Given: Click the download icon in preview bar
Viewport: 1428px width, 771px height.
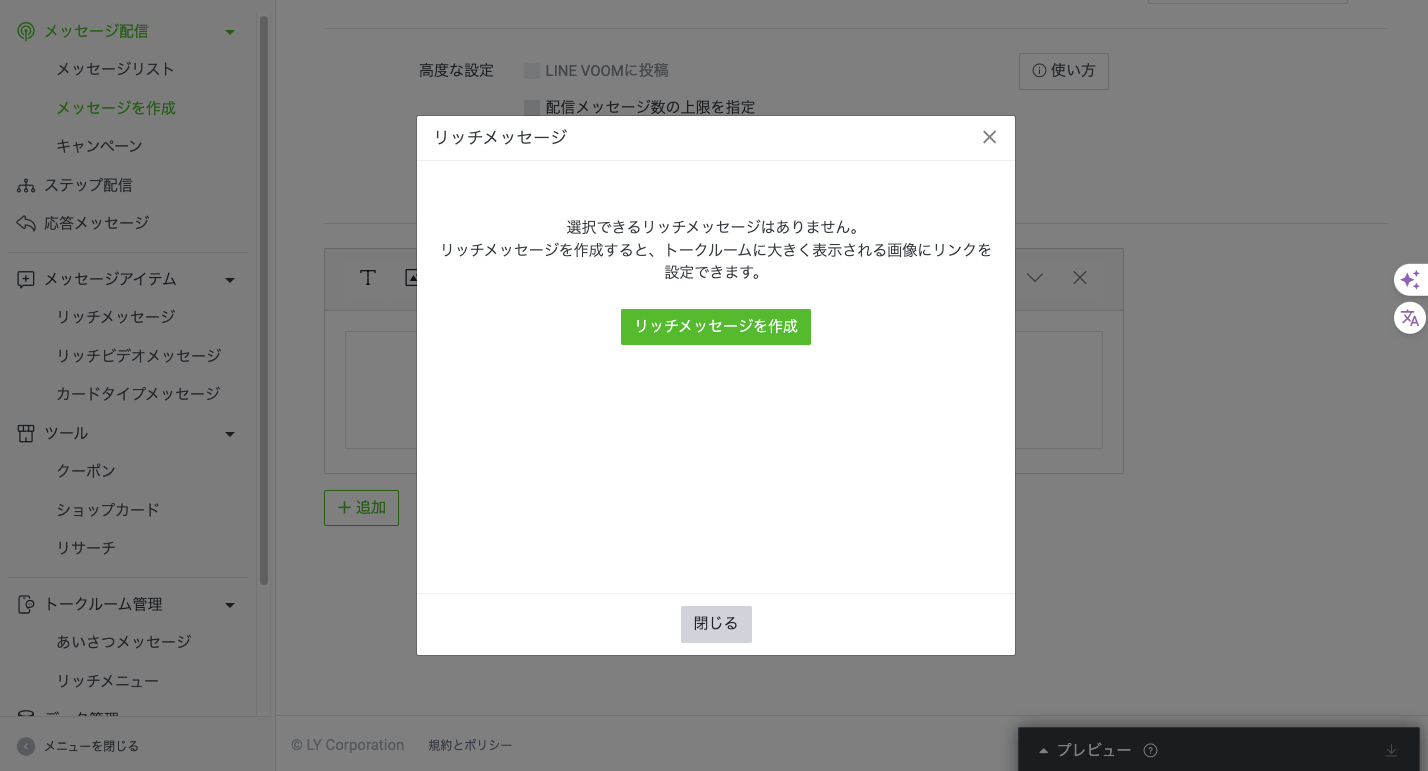Looking at the screenshot, I should tap(1391, 751).
